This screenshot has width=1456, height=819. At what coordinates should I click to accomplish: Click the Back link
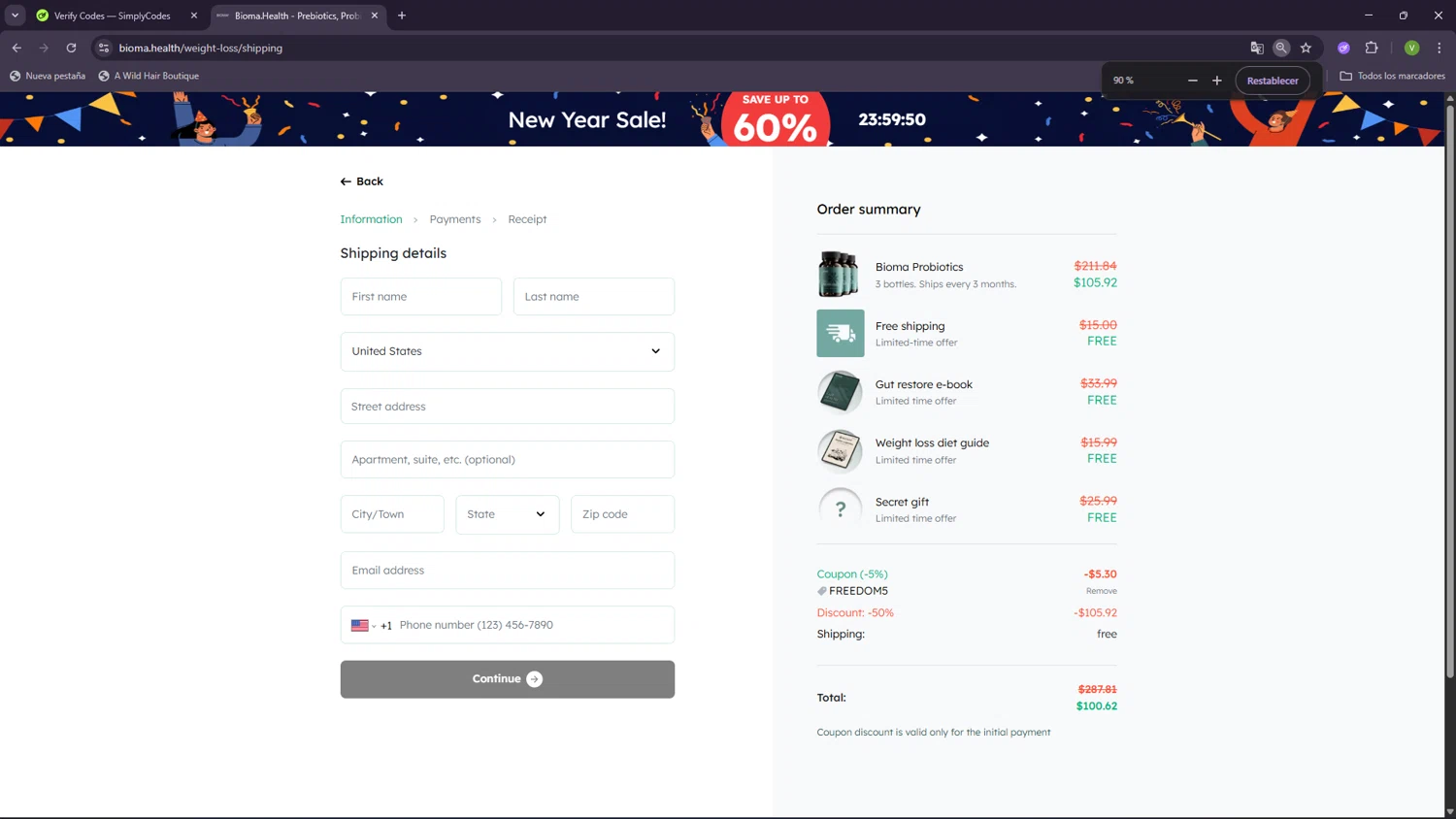tap(361, 181)
